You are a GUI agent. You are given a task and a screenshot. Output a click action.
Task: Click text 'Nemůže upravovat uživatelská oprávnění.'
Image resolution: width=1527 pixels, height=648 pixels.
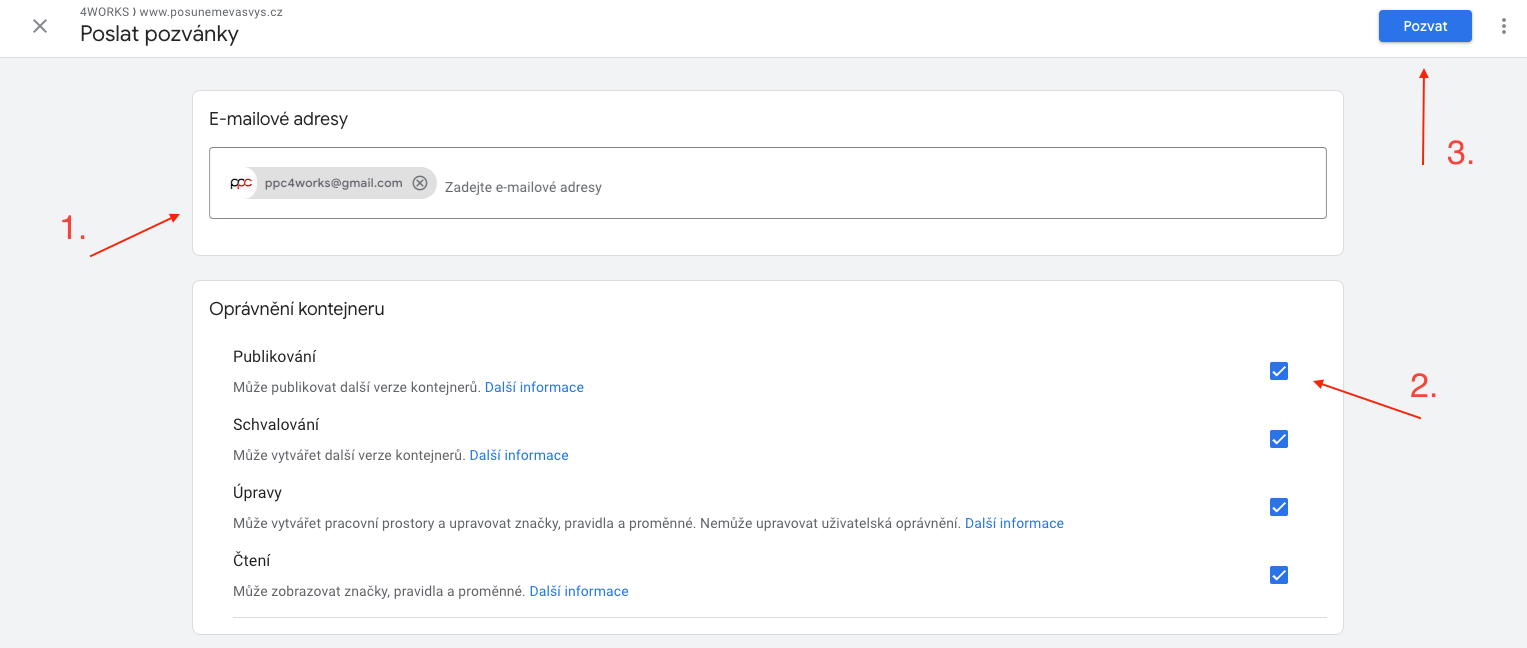point(830,523)
